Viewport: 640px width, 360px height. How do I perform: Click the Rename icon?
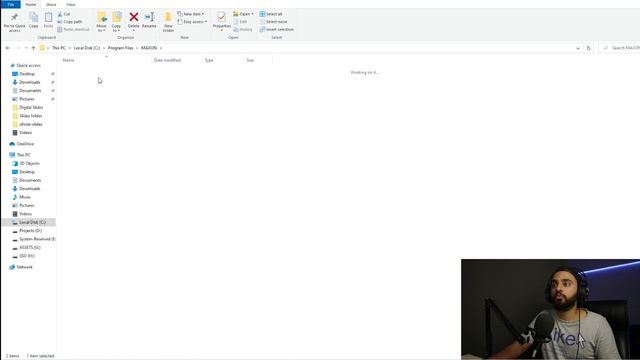(149, 17)
